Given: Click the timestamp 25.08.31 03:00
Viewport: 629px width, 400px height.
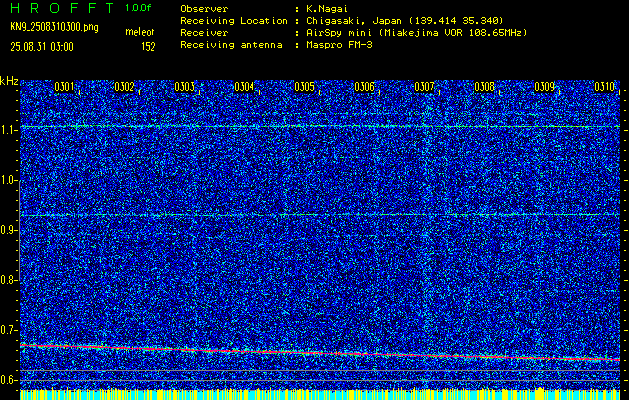Looking at the screenshot, I should click(42, 47).
